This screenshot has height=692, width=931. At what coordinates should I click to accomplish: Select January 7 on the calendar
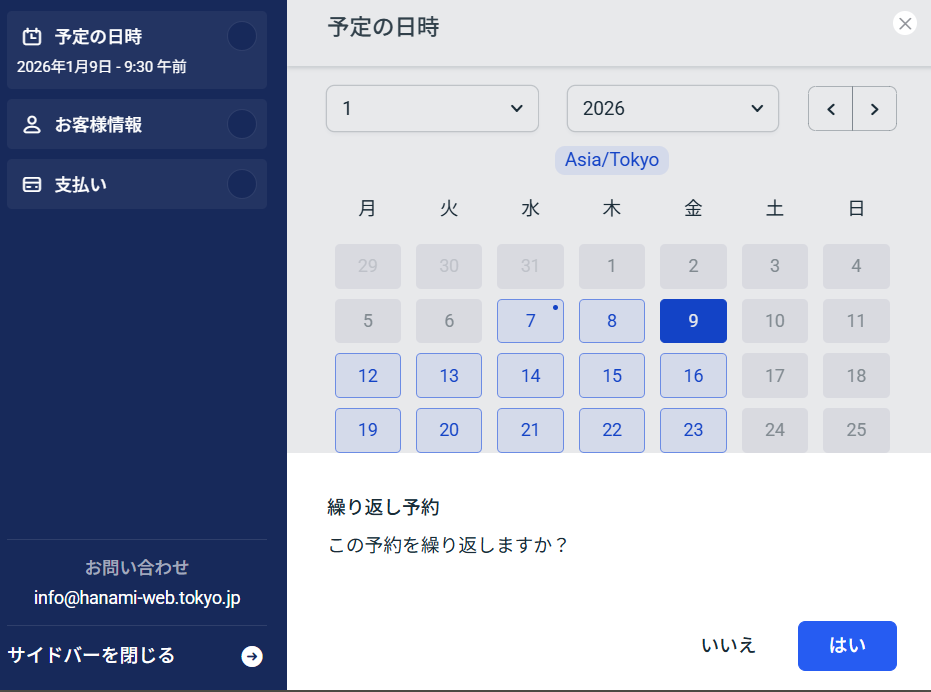530,321
